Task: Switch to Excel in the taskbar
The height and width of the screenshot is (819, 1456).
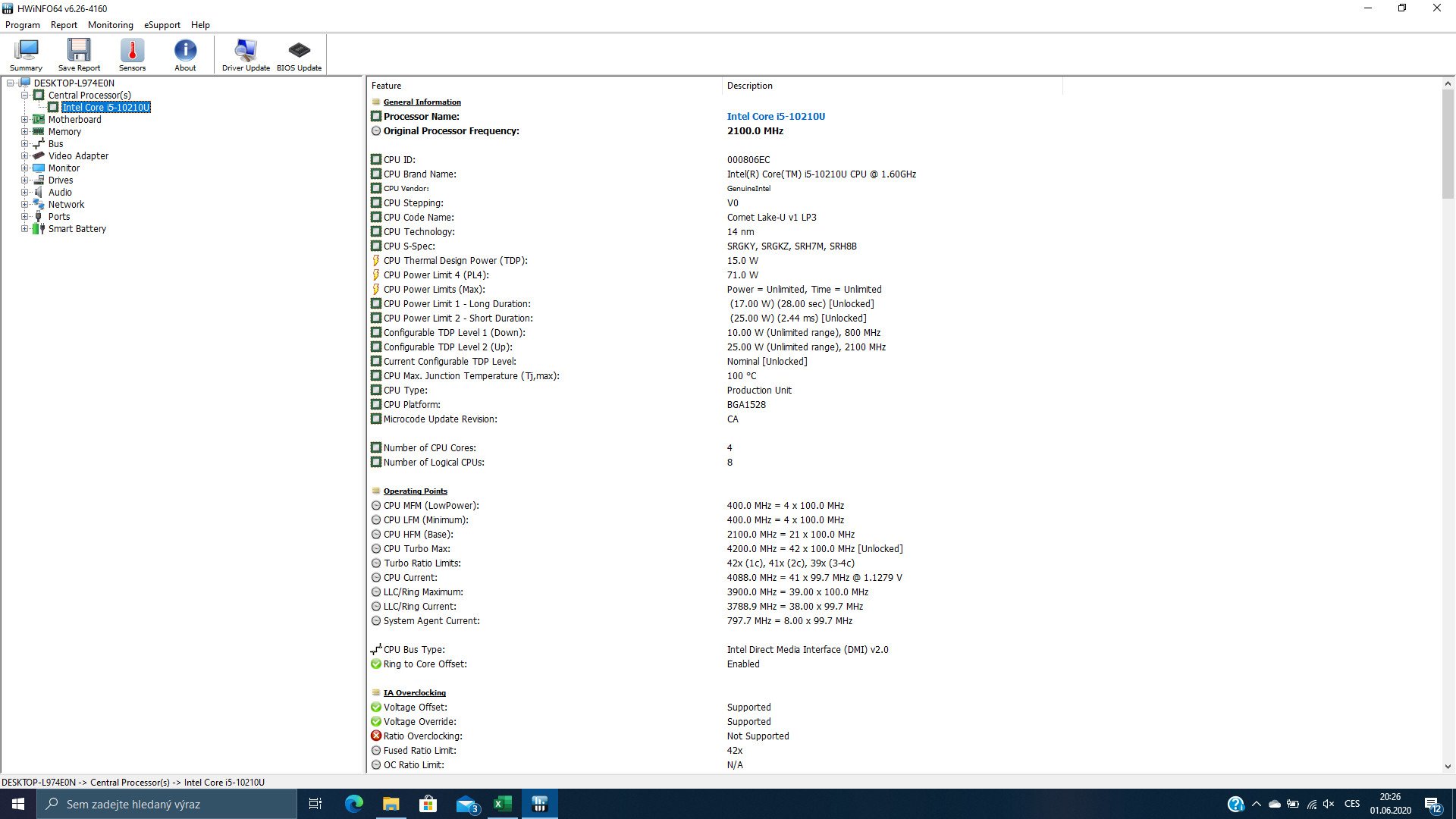Action: 503,804
